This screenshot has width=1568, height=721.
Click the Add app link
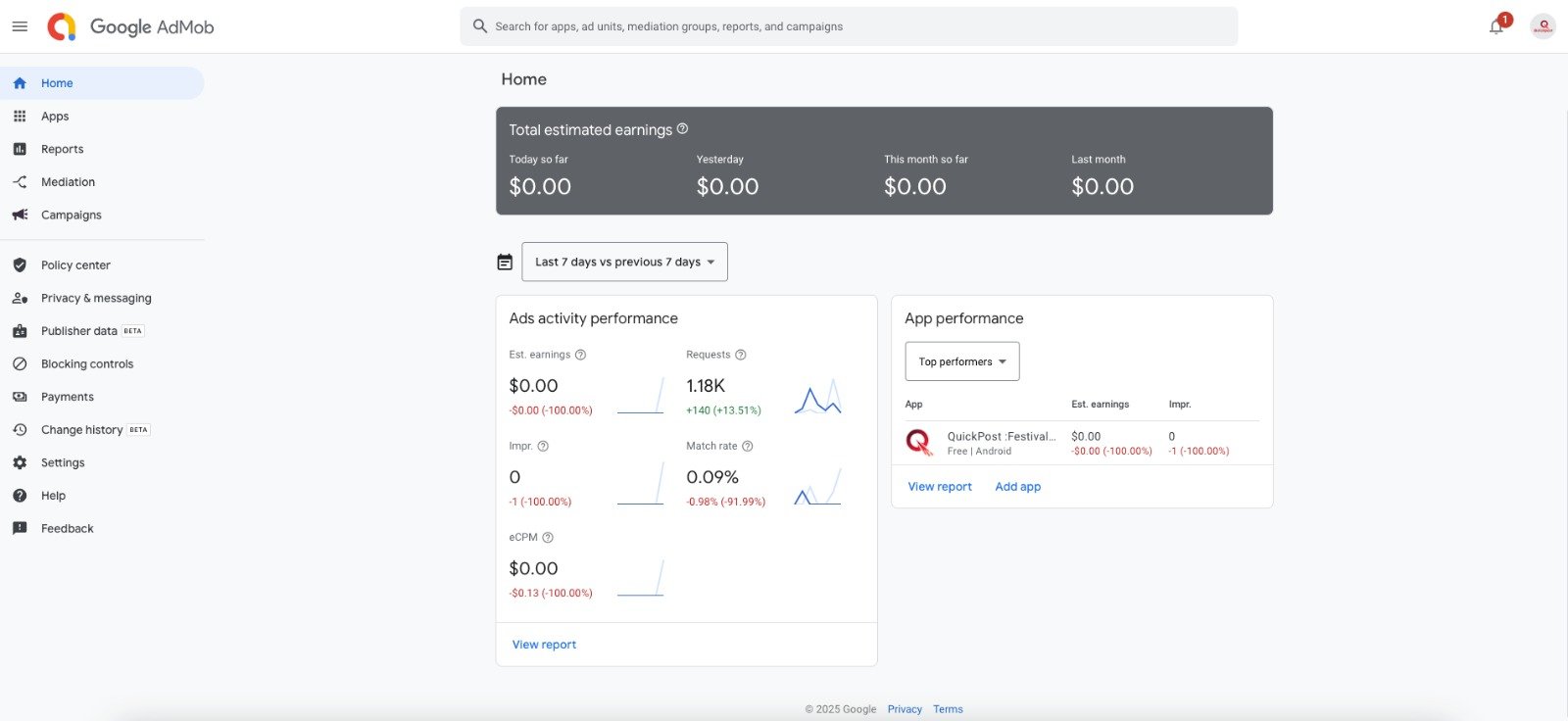[1018, 487]
